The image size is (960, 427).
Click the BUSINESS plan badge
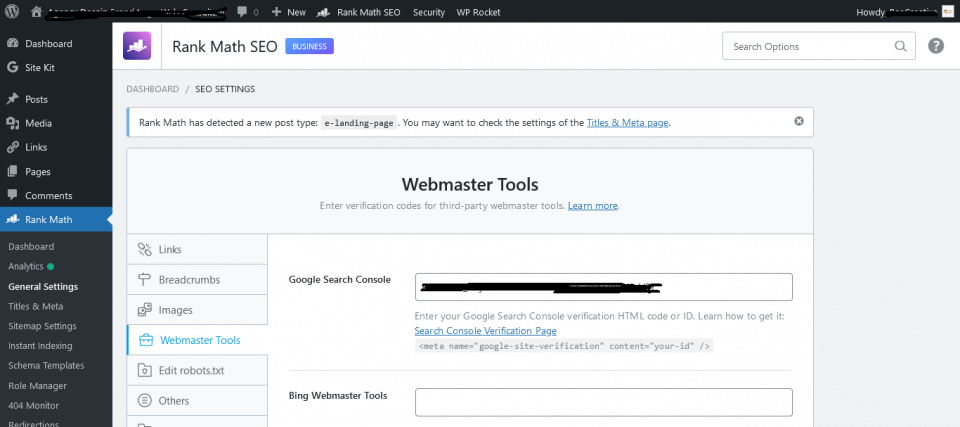(309, 47)
